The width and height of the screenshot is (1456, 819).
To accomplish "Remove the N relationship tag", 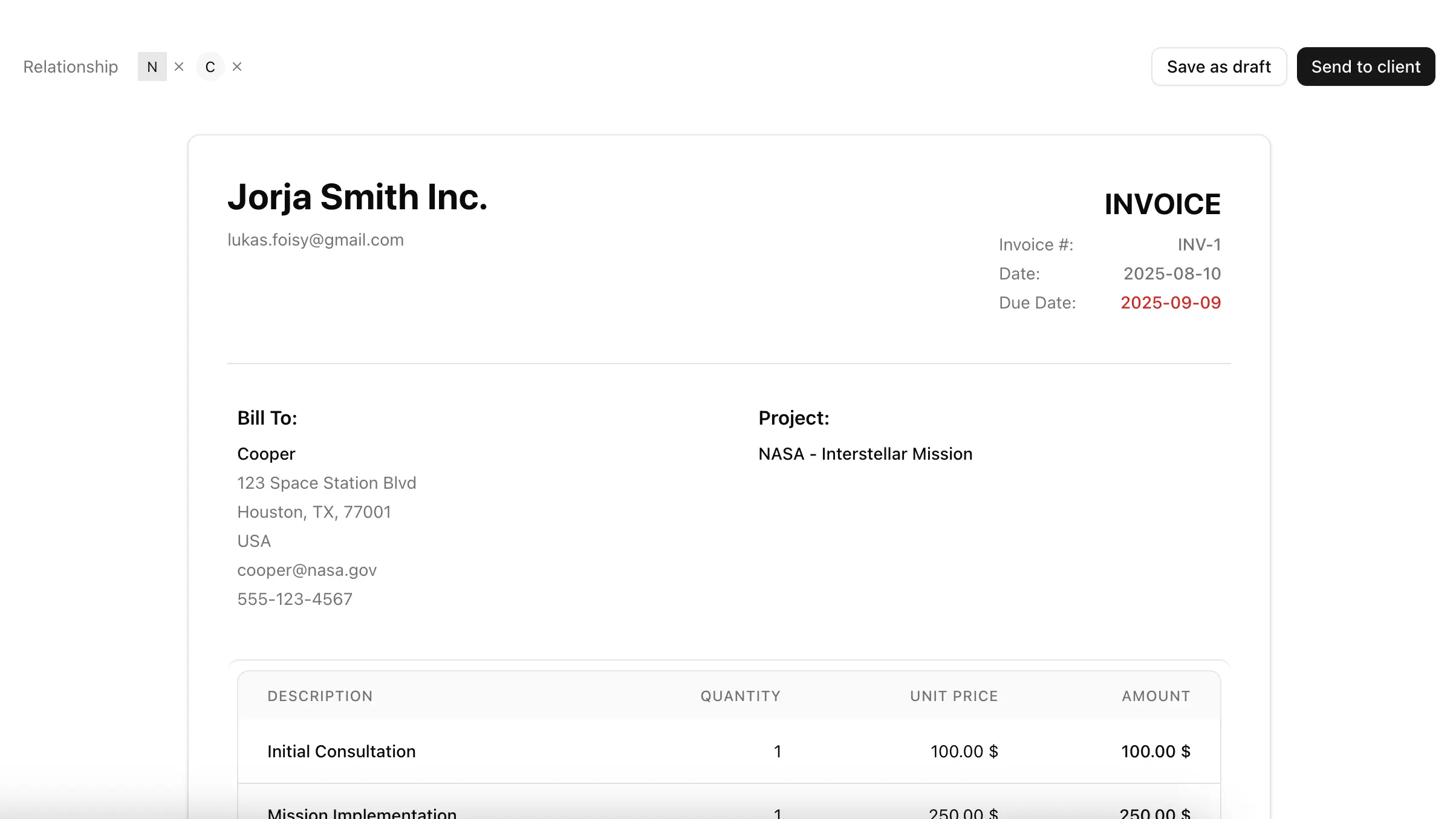I will point(179,67).
